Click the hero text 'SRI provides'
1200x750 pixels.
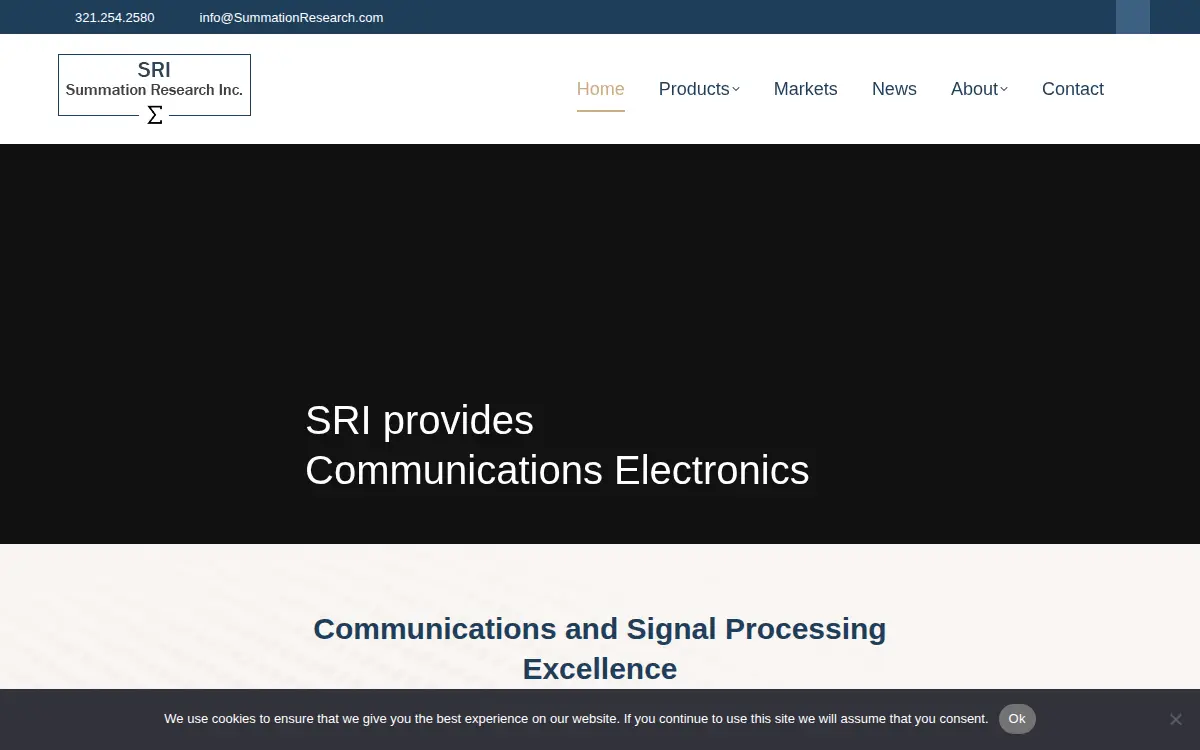[419, 420]
